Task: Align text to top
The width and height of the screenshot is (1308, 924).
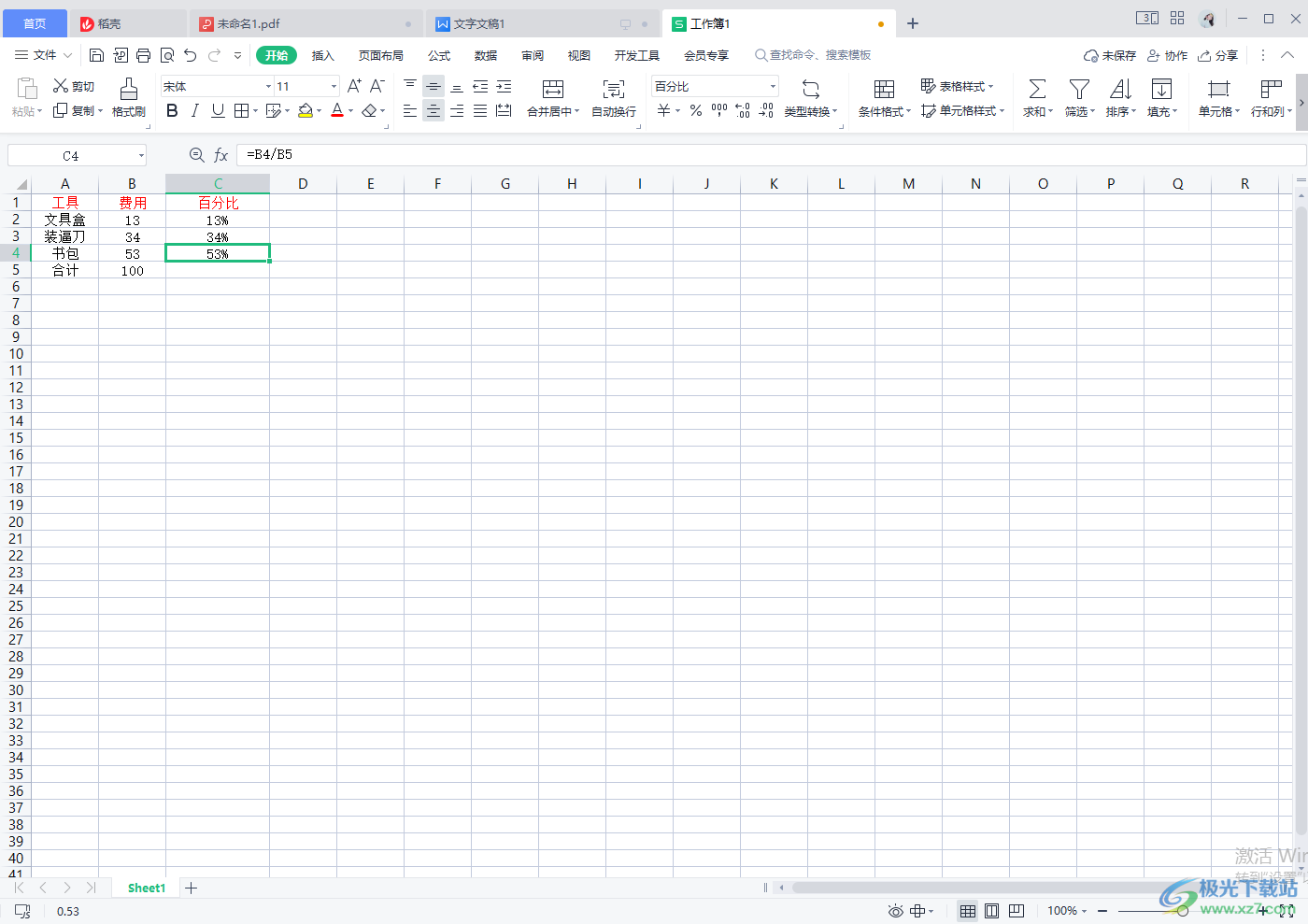Action: [410, 86]
